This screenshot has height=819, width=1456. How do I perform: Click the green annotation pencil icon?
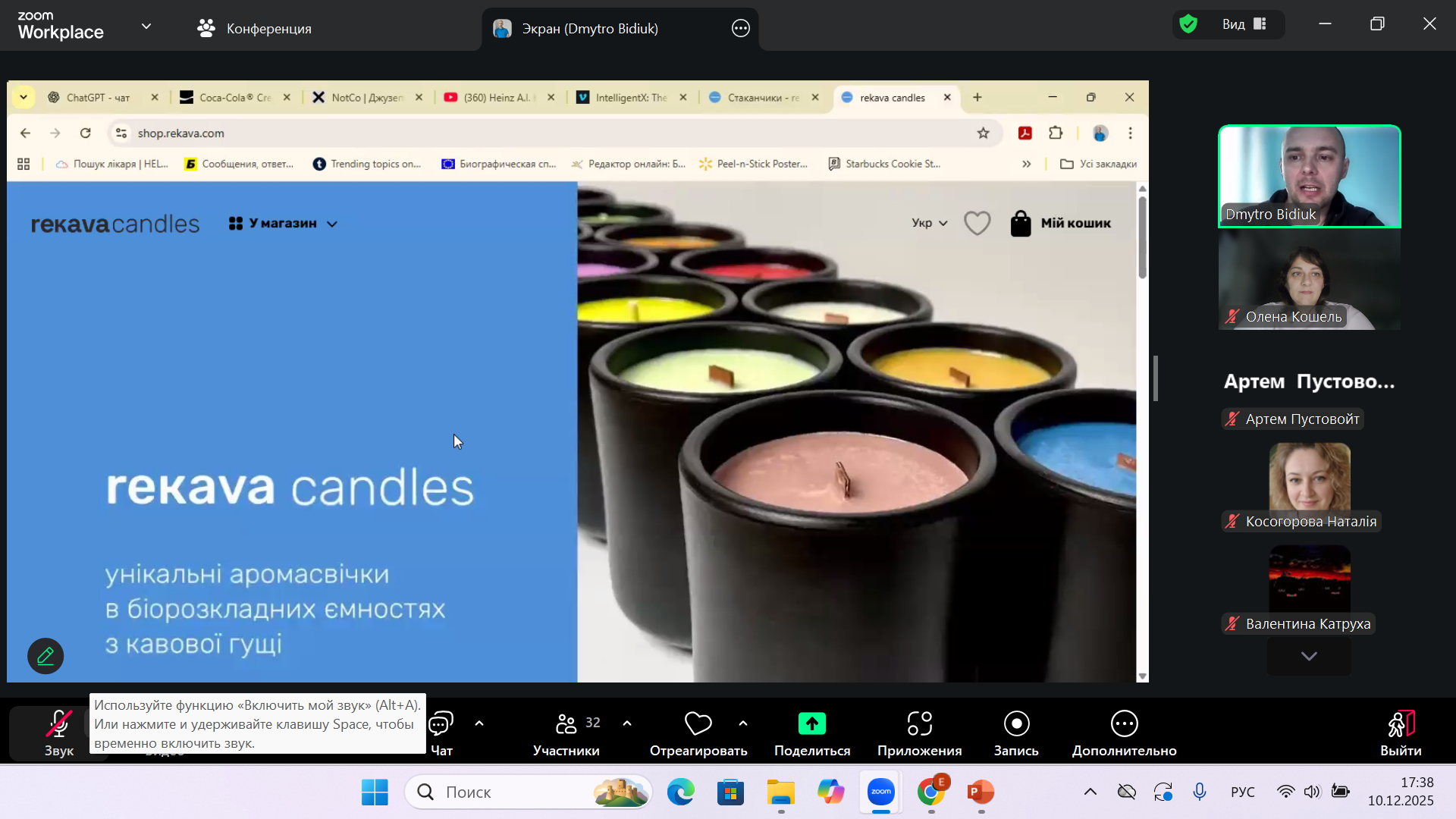[x=45, y=656]
